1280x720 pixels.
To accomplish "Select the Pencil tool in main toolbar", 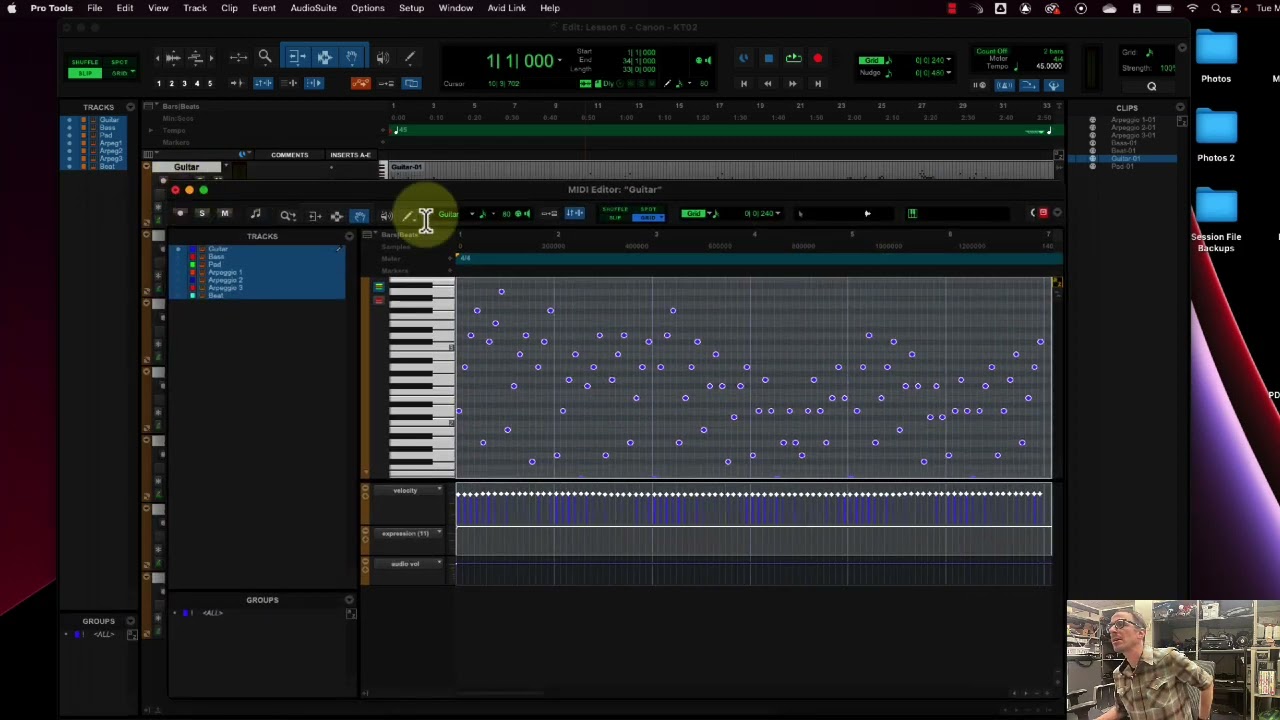I will click(410, 57).
